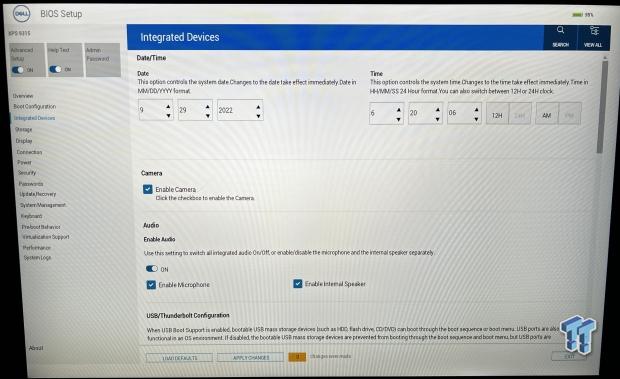Uncheck the Enable Camera checkbox
Image resolution: width=620 pixels, height=379 pixels.
(147, 189)
